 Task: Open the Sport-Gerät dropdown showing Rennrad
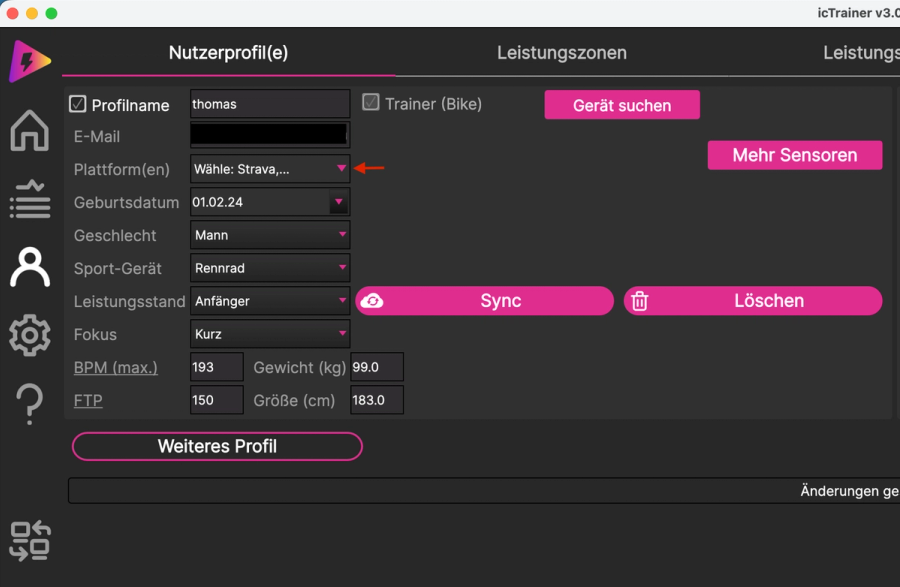(270, 268)
